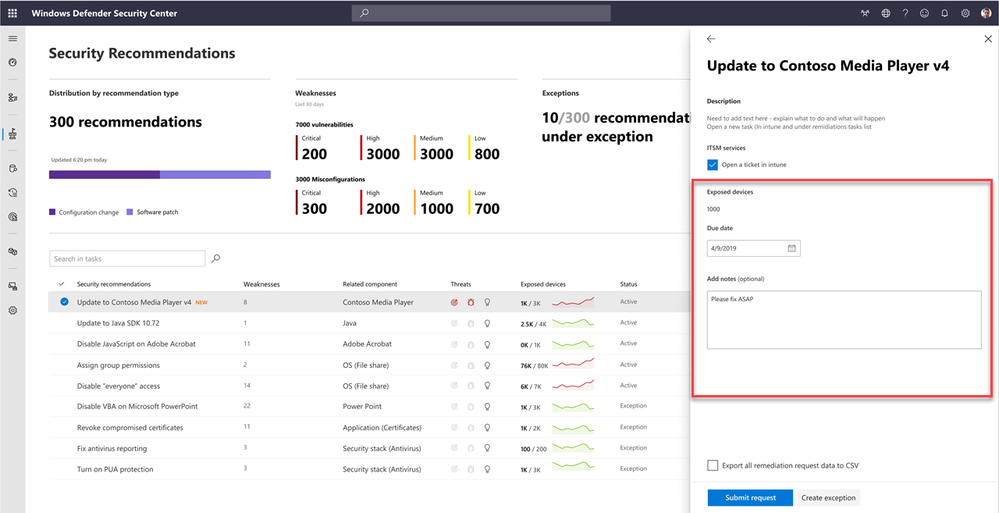The height and width of the screenshot is (513, 999).
Task: Click the magnifier beside Search in tasks
Action: (x=216, y=258)
